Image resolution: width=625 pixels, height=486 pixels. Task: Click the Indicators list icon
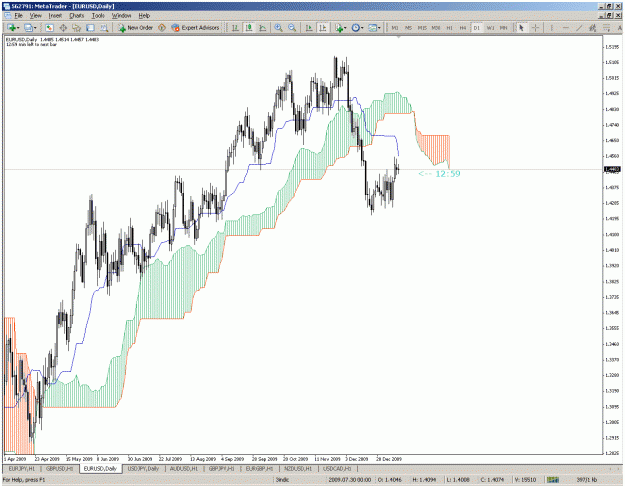(339, 28)
